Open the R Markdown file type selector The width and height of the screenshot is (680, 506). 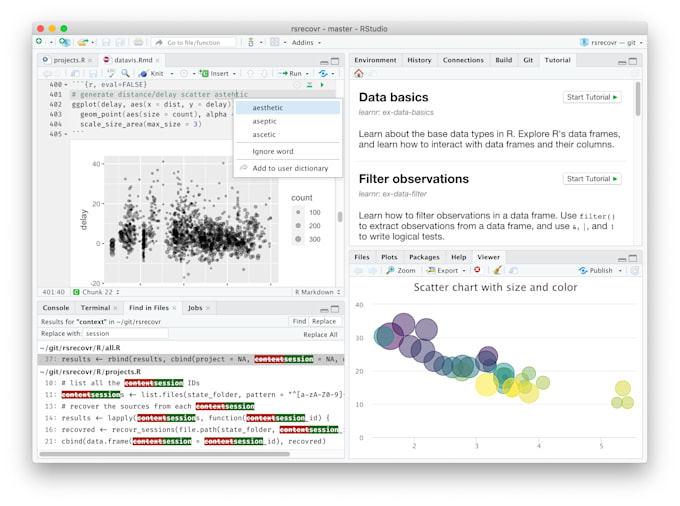point(318,292)
